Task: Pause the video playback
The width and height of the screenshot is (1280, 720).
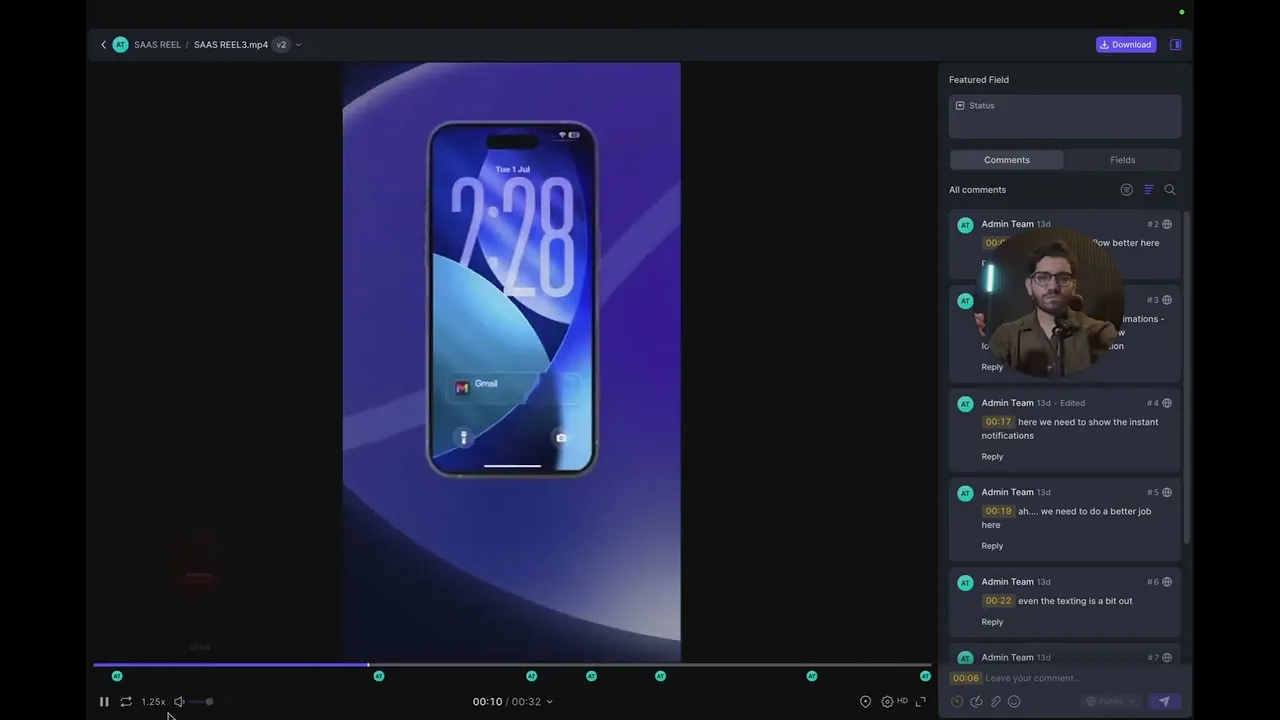Action: click(103, 702)
